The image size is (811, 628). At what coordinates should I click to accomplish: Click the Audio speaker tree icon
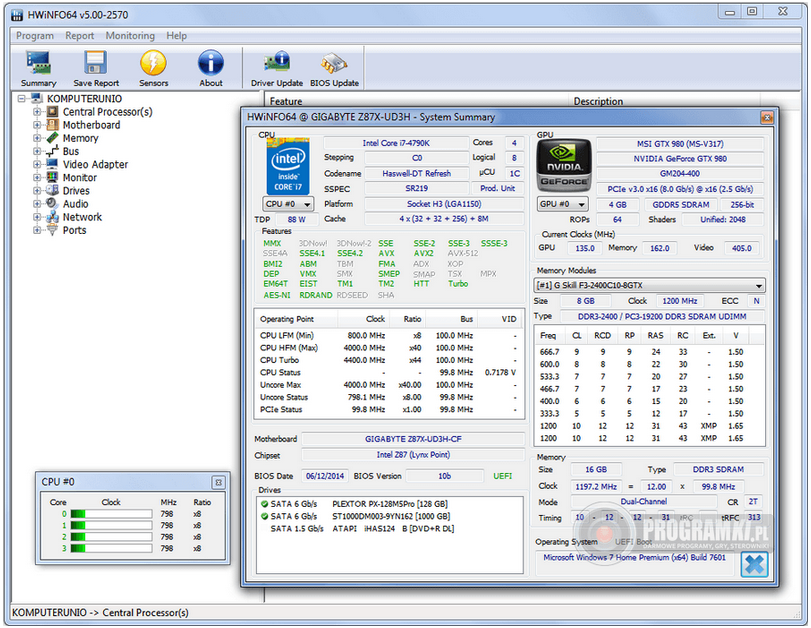(x=52, y=204)
